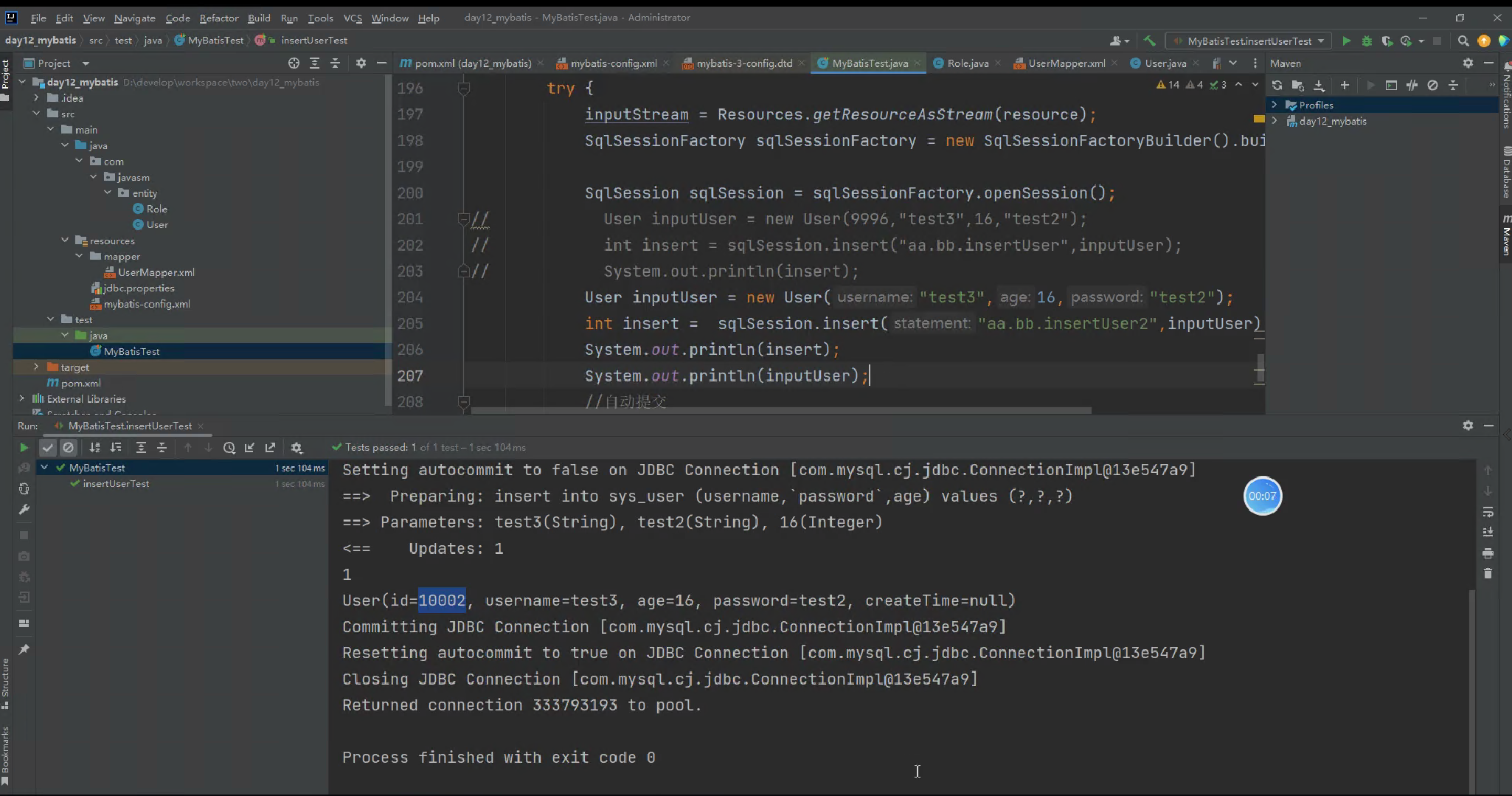Screen dimensions: 1512x796
Task: Select insertUserTest in test results tree
Action: [116, 484]
